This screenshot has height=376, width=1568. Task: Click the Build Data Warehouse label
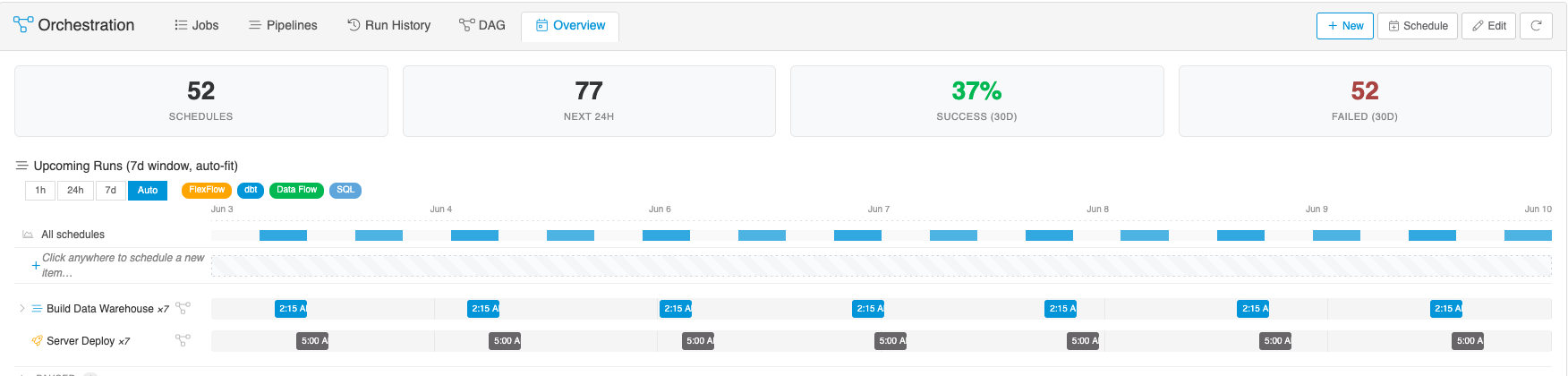click(x=100, y=309)
